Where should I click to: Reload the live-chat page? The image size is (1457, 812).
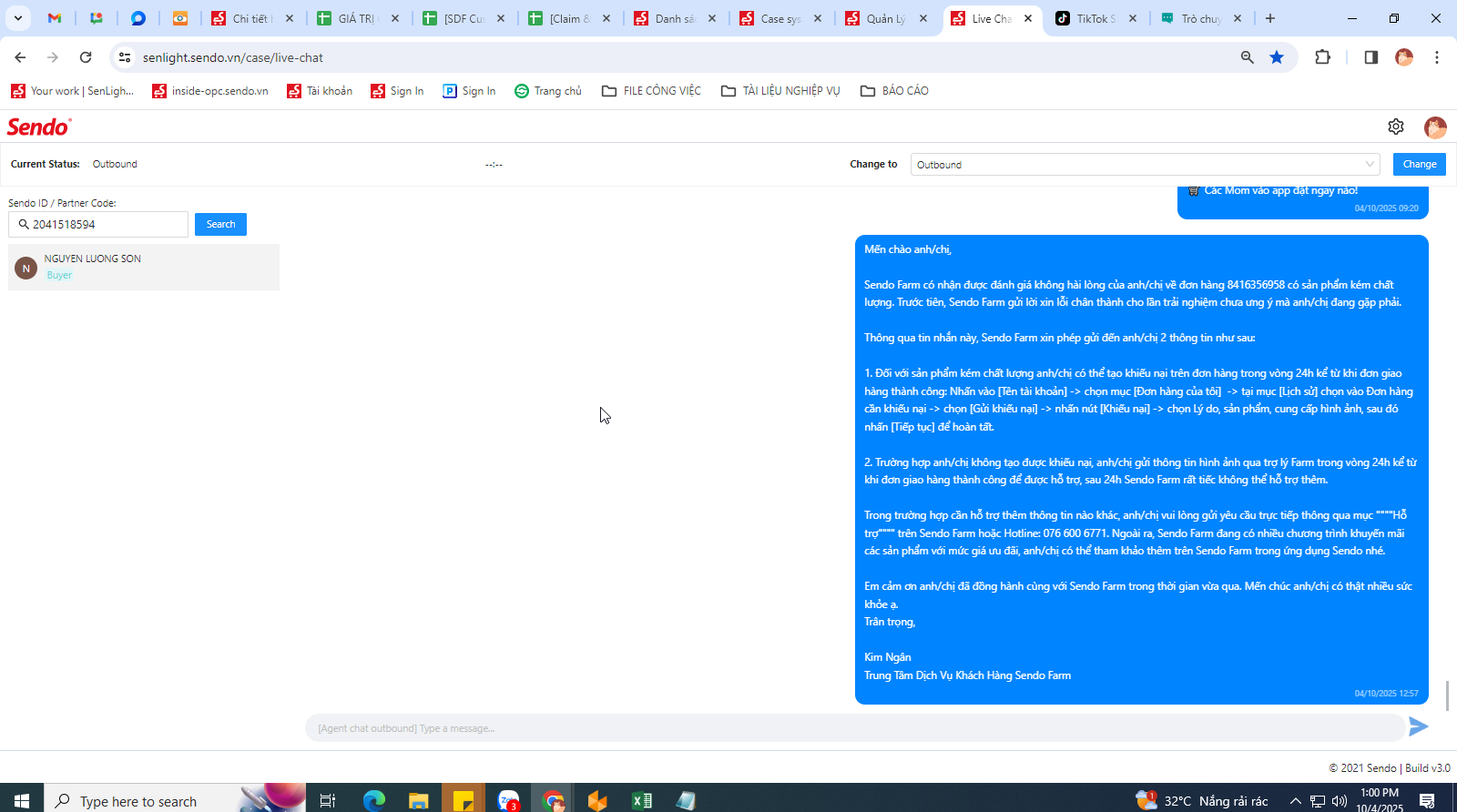pyautogui.click(x=86, y=57)
